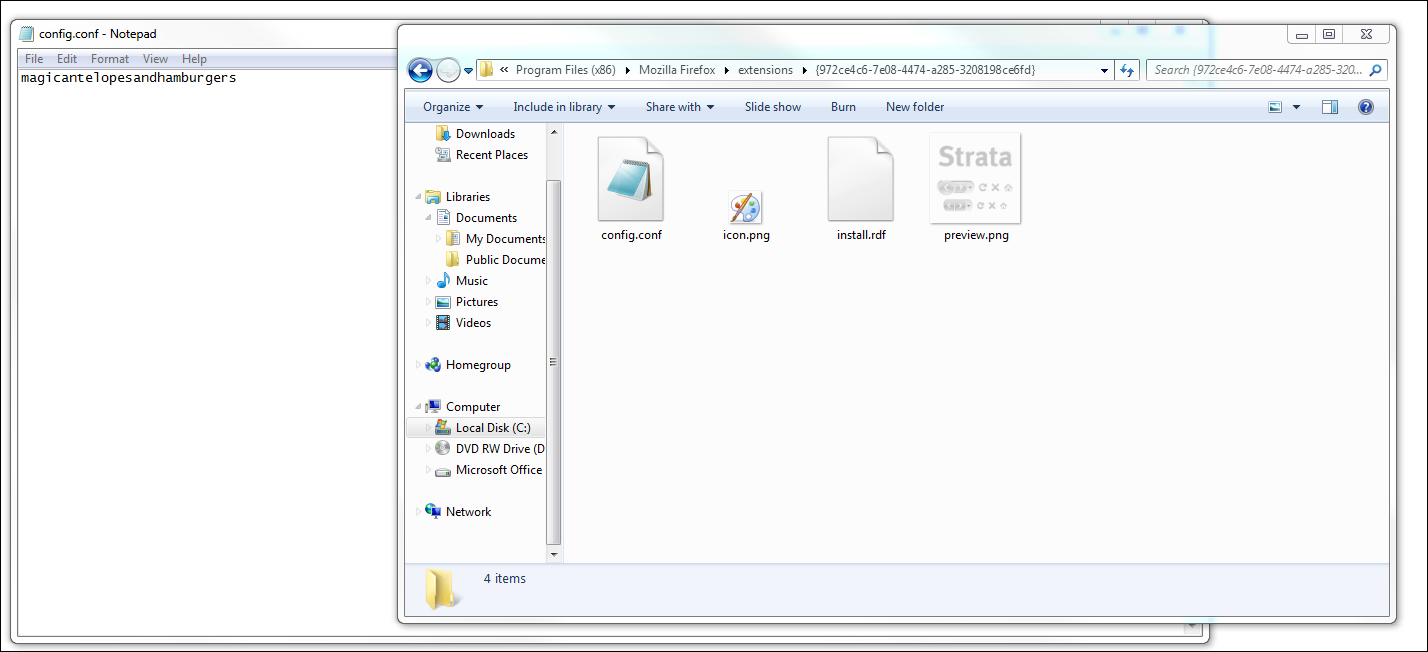This screenshot has width=1428, height=652.
Task: Expand arrow after Mozilla Firefox breadcrumb
Action: pos(727,70)
